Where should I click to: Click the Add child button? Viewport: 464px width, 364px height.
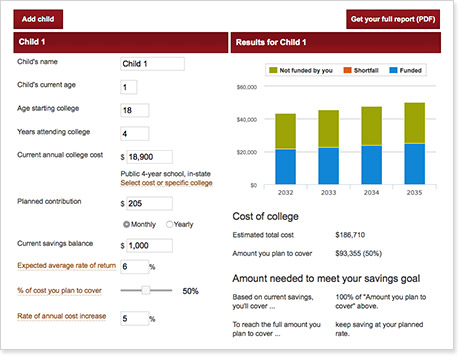[38, 19]
